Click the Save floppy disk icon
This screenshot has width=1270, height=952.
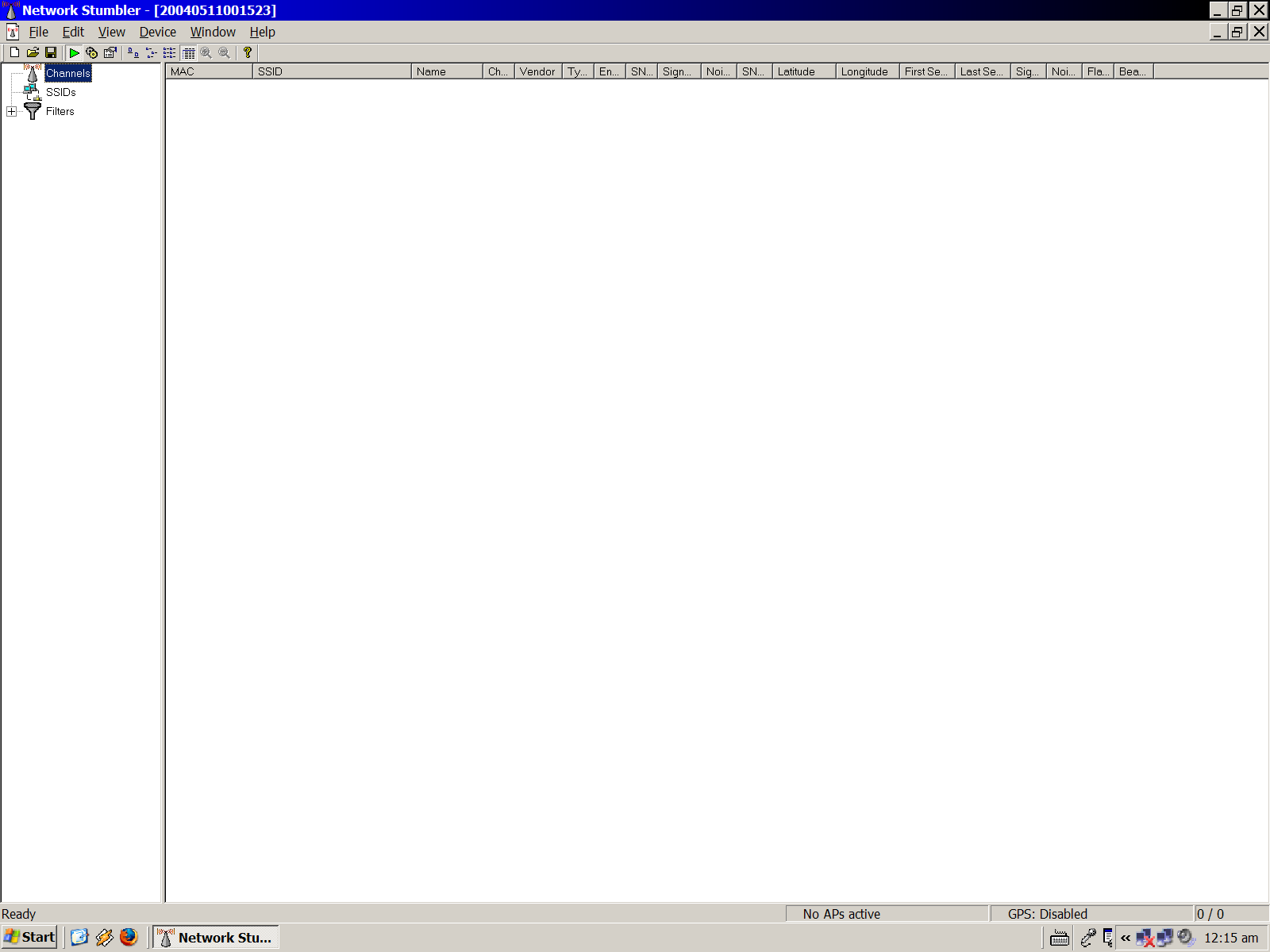click(51, 52)
